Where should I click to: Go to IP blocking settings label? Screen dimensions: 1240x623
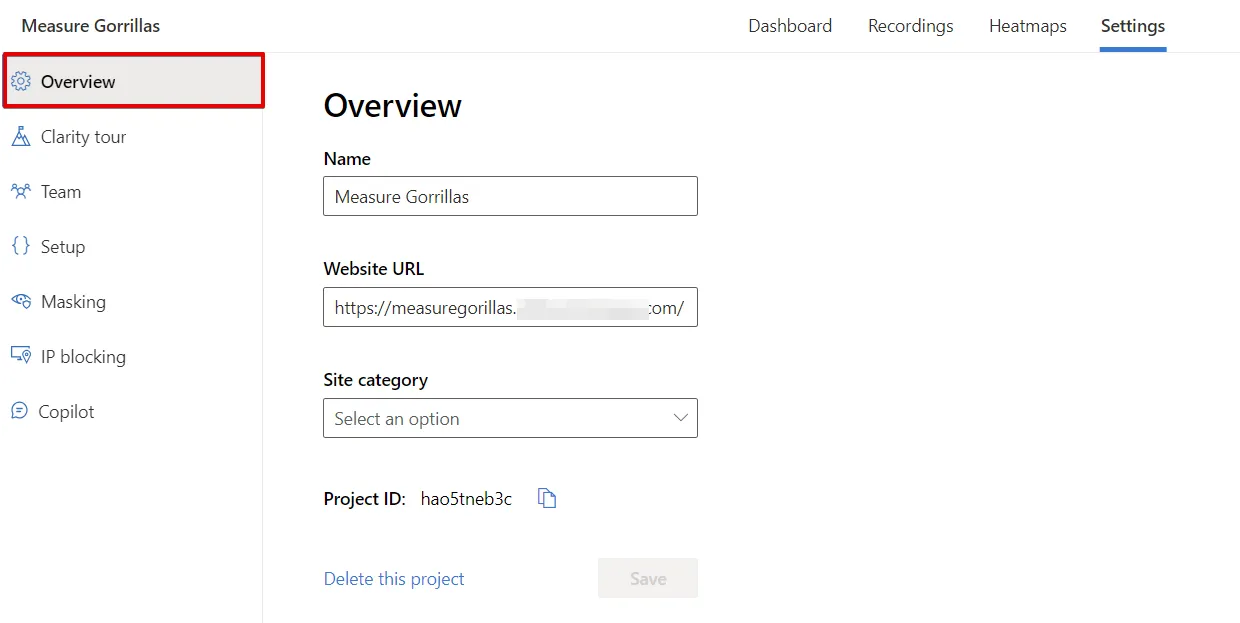coord(83,357)
